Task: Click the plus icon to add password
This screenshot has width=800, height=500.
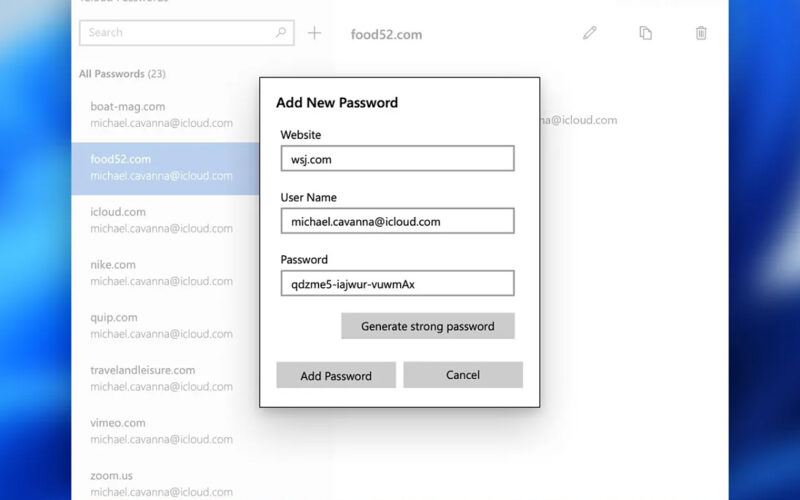Action: pyautogui.click(x=315, y=33)
